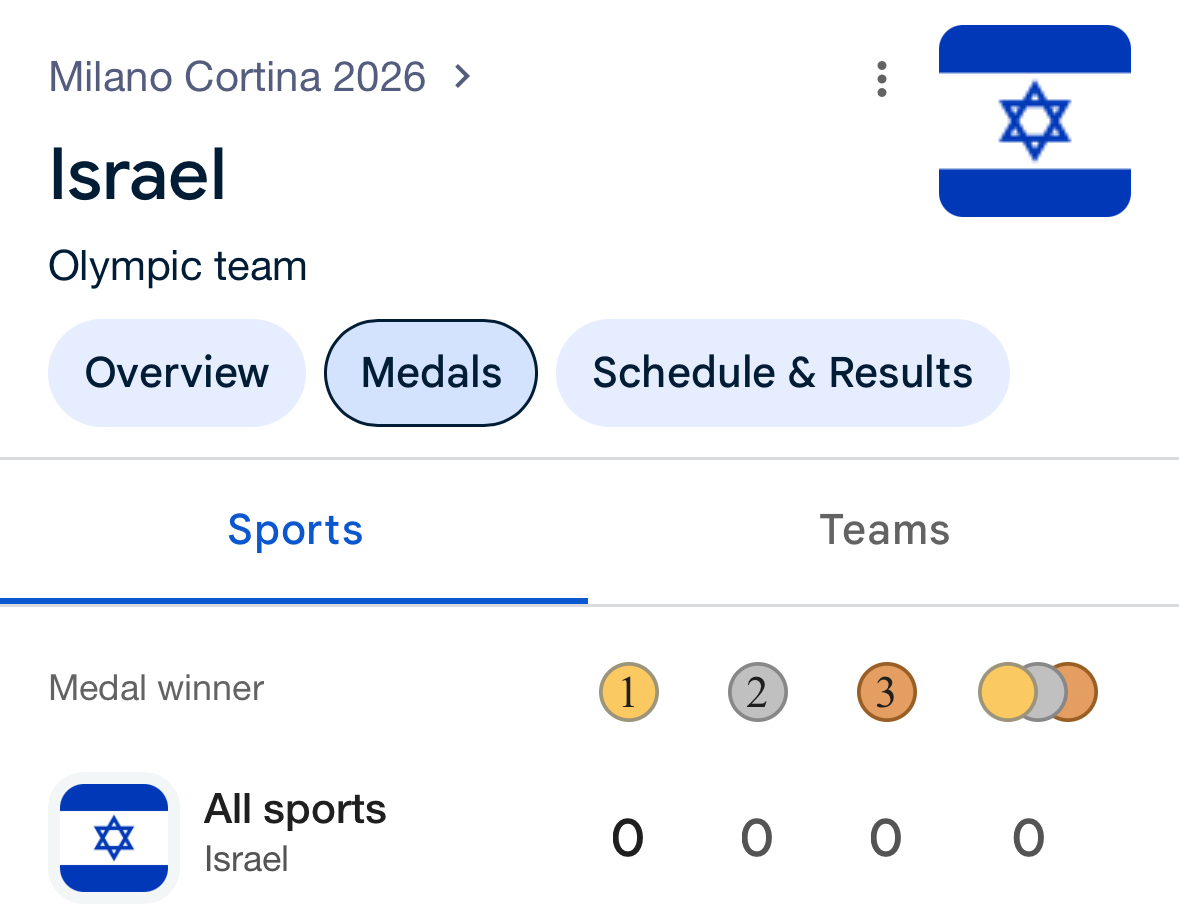The height and width of the screenshot is (921, 1179).
Task: Click Israel's total medal count
Action: click(x=1029, y=838)
